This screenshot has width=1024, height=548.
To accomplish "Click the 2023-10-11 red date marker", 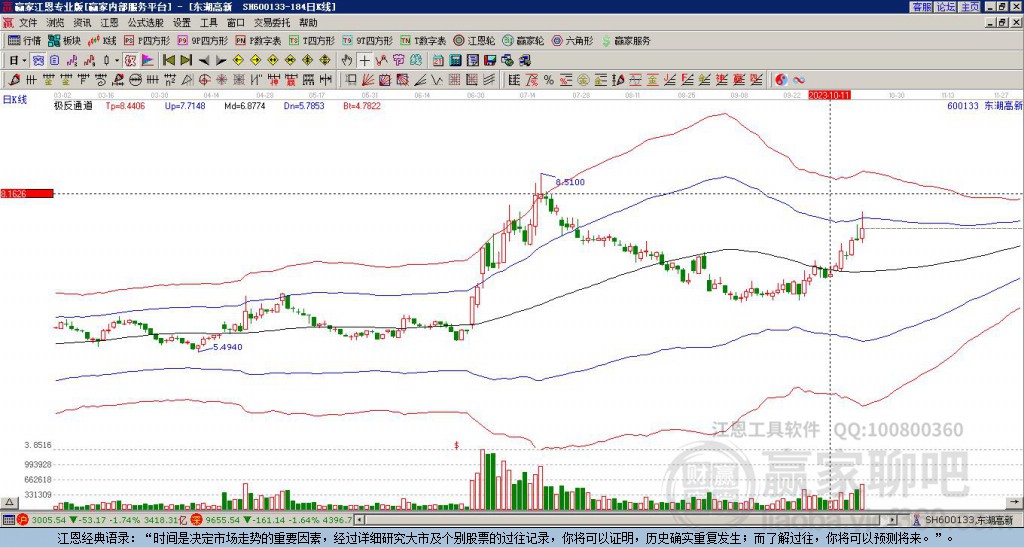I will pyautogui.click(x=829, y=95).
